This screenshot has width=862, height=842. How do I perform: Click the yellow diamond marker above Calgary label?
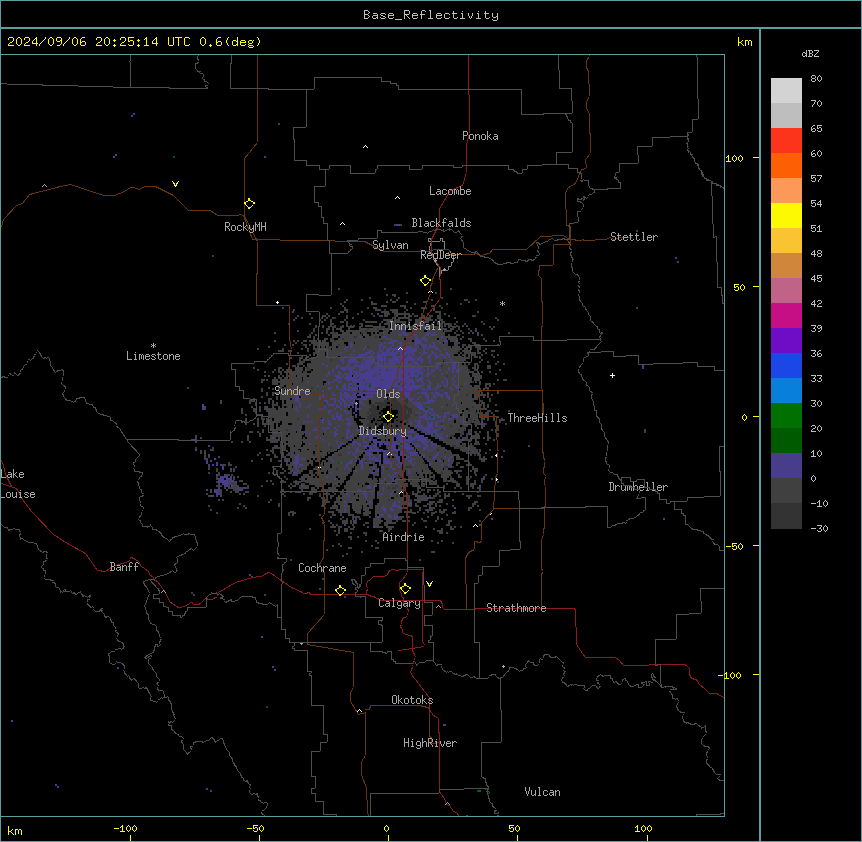pyautogui.click(x=405, y=589)
